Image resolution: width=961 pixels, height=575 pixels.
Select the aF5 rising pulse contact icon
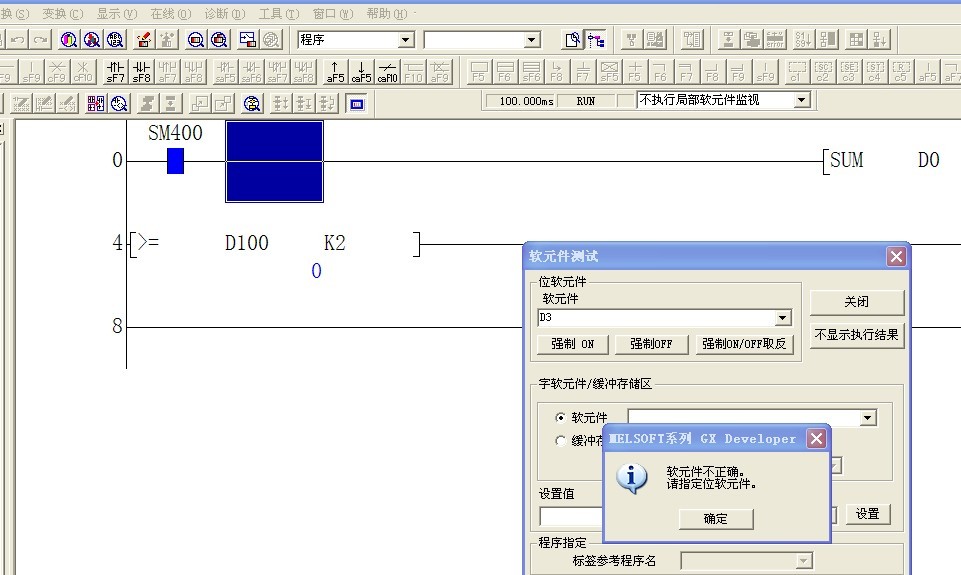tap(335, 71)
